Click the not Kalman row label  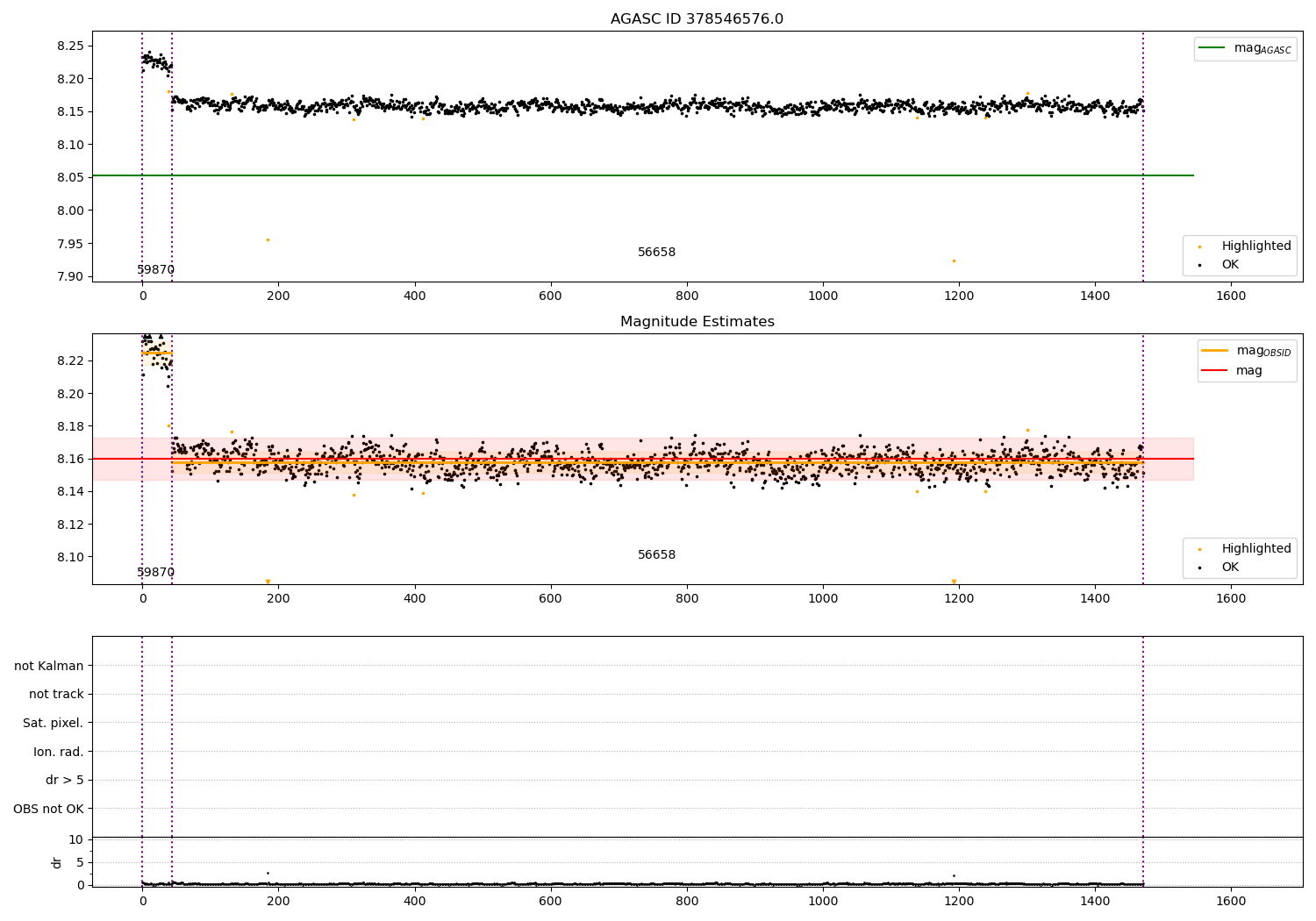(x=49, y=666)
